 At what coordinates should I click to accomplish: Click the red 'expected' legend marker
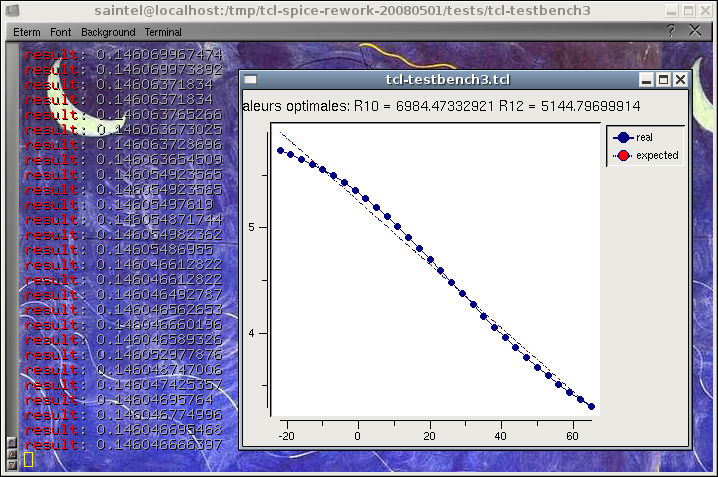(624, 155)
